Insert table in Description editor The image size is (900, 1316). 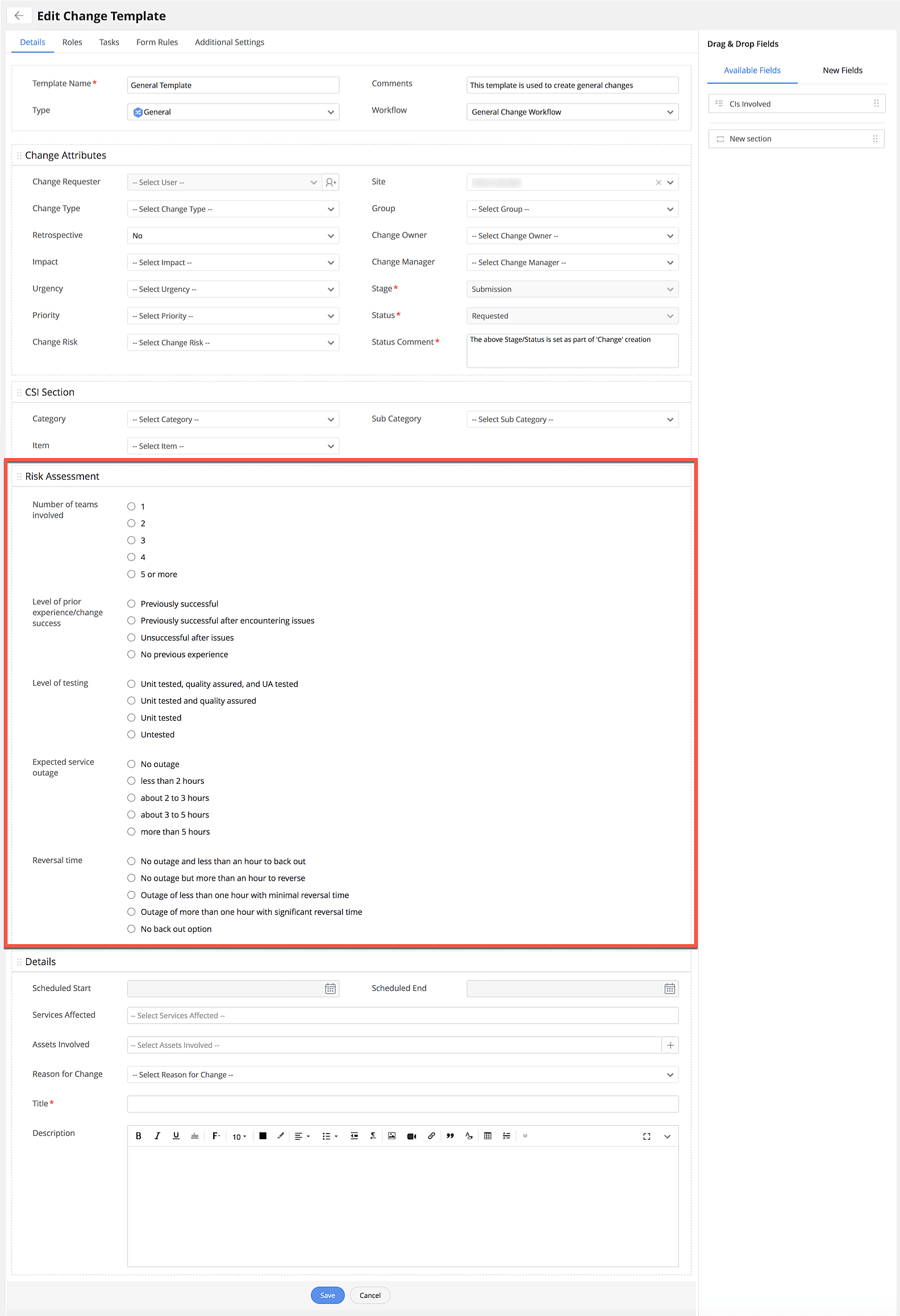tap(488, 1136)
